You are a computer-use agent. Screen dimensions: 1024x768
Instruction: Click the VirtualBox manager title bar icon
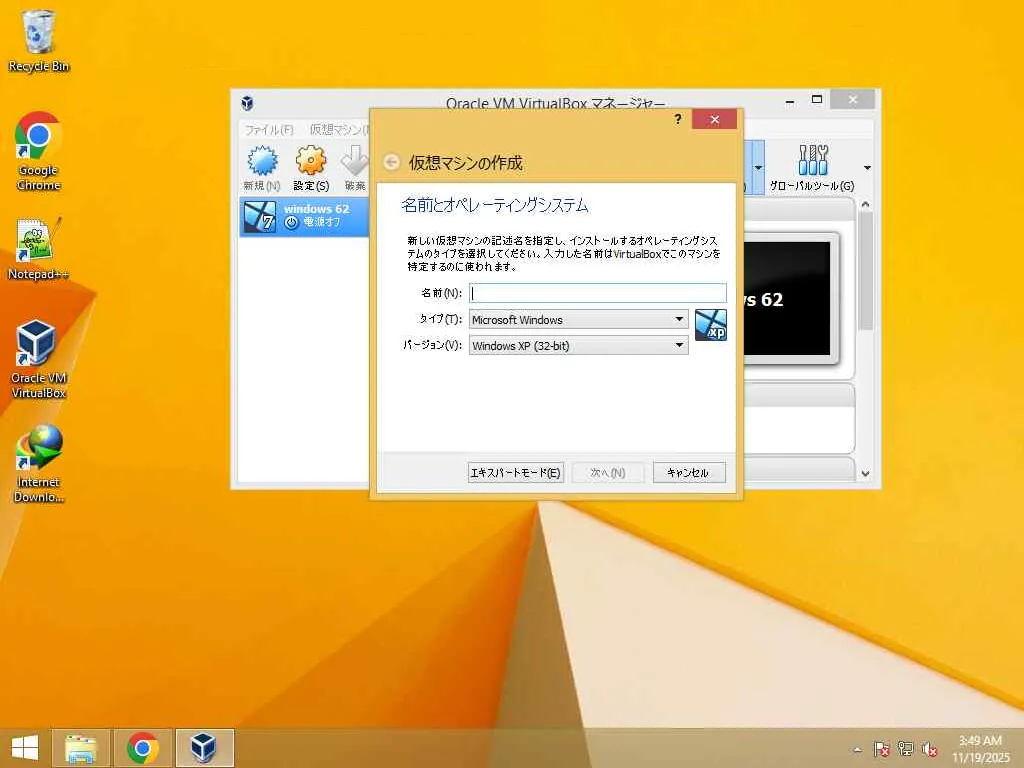[x=247, y=103]
